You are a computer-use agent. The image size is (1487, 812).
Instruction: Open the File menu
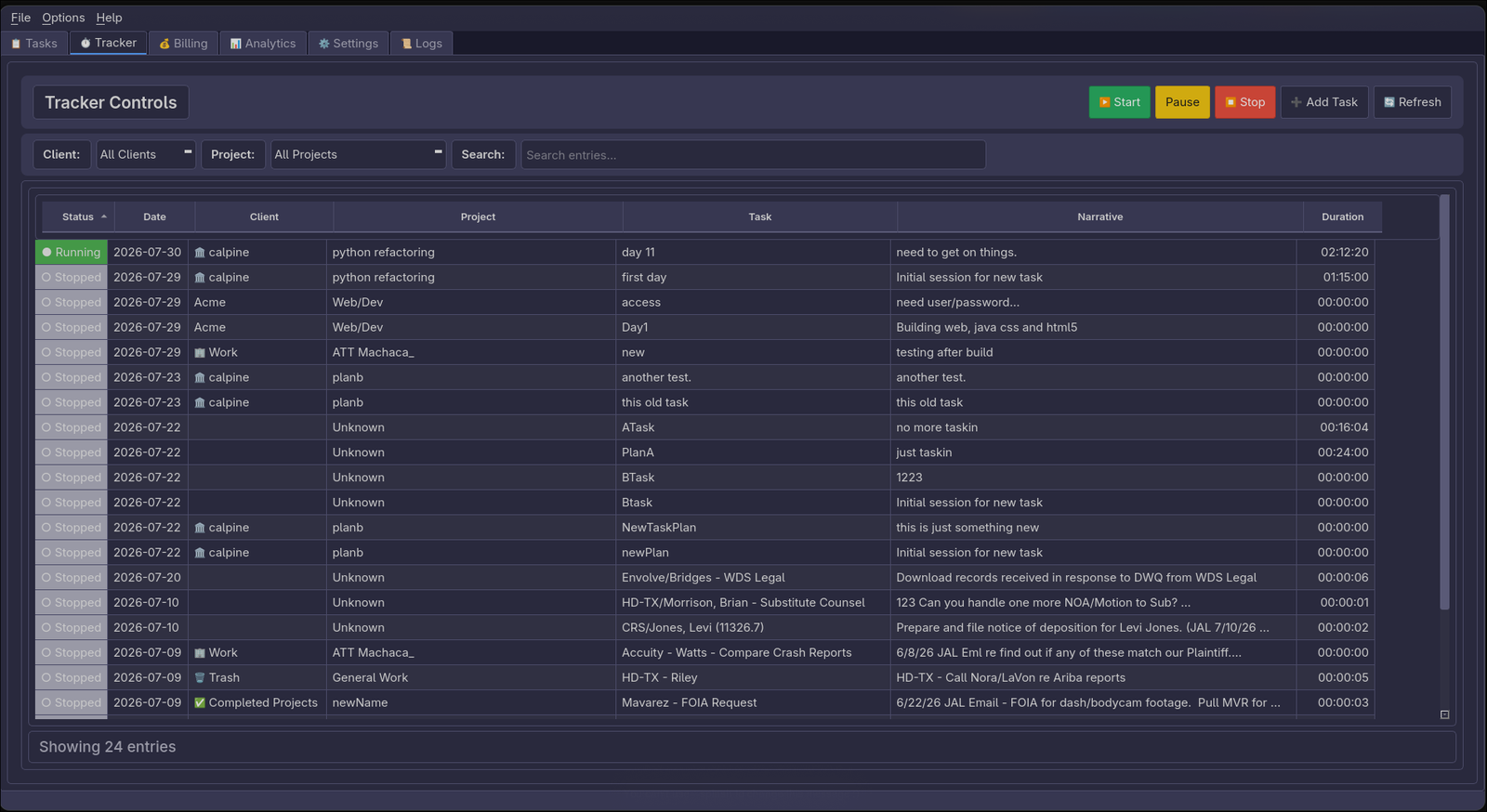pos(20,18)
